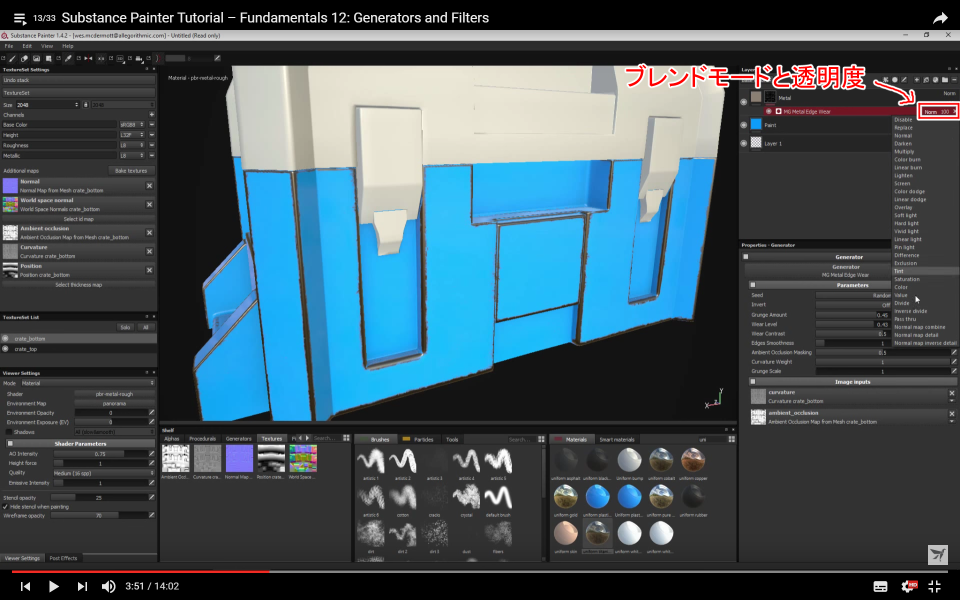Open the YouTube playlist menu icon
960x600 pixels.
20,18
